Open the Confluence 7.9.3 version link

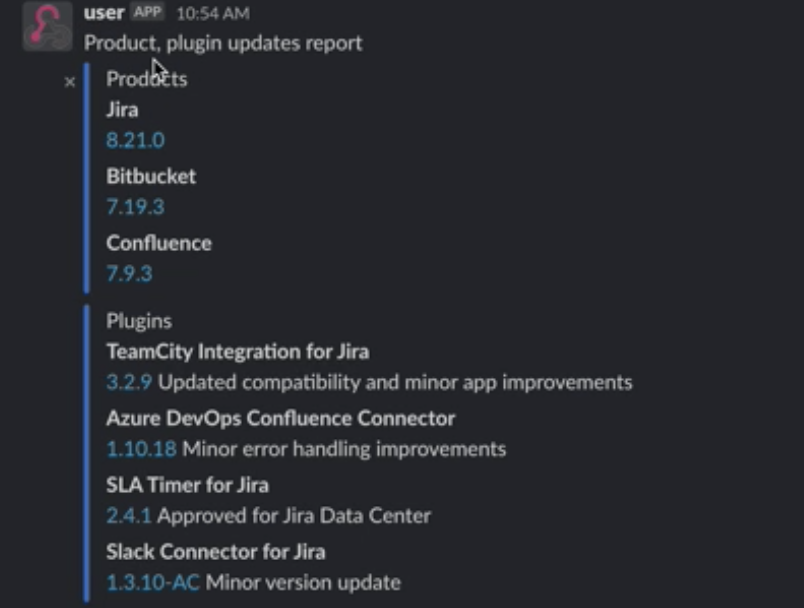129,273
